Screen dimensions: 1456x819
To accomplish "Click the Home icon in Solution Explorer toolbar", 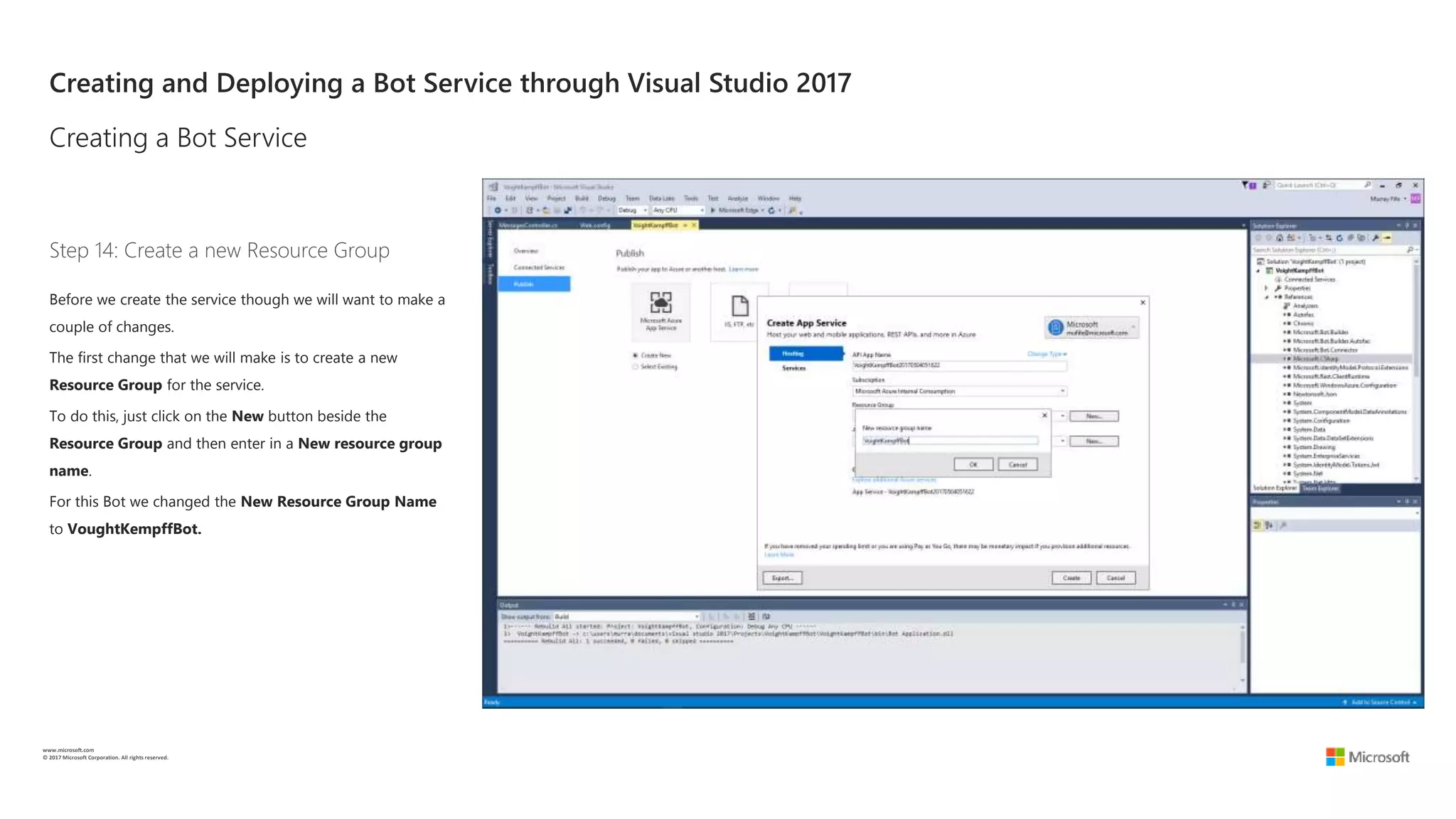I will (x=1280, y=238).
